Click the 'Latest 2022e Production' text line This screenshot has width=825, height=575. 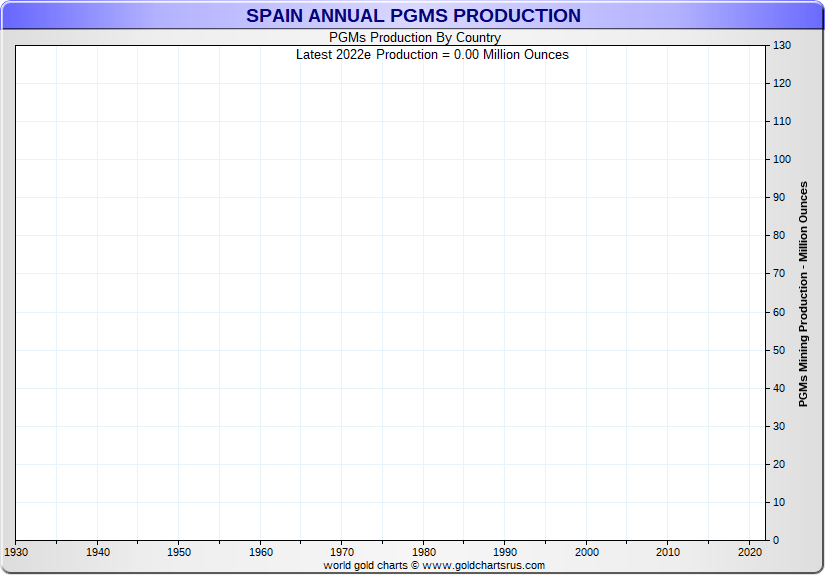432,54
